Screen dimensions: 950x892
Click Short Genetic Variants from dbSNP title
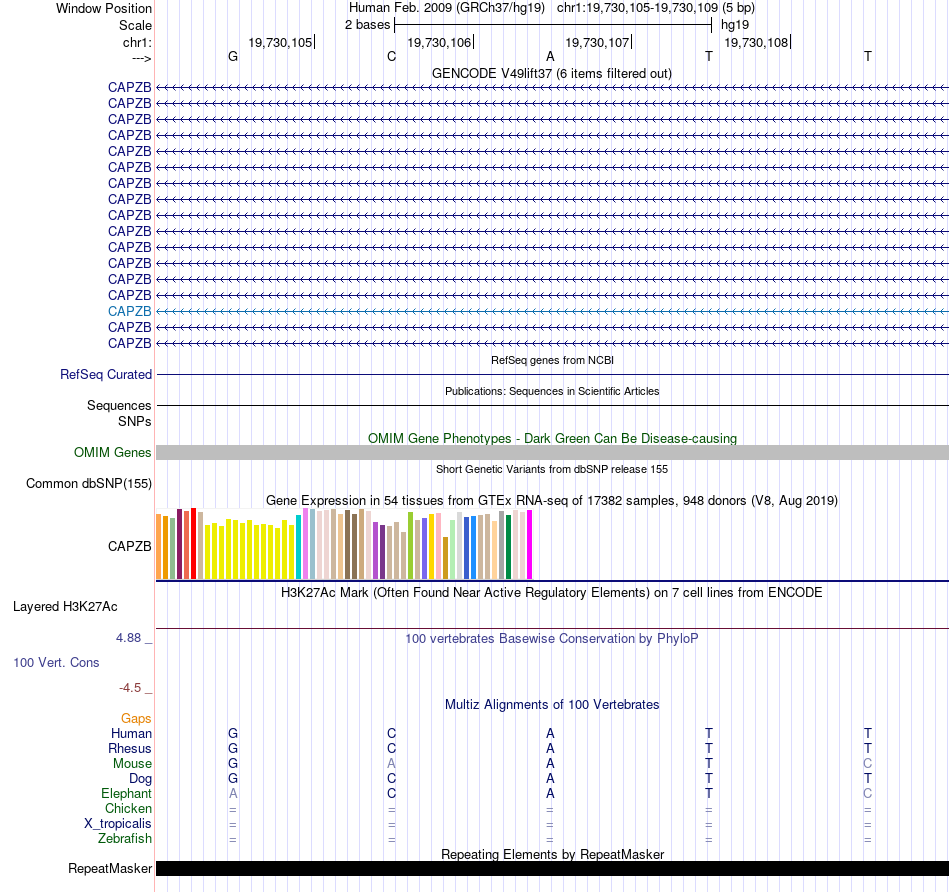[x=552, y=469]
